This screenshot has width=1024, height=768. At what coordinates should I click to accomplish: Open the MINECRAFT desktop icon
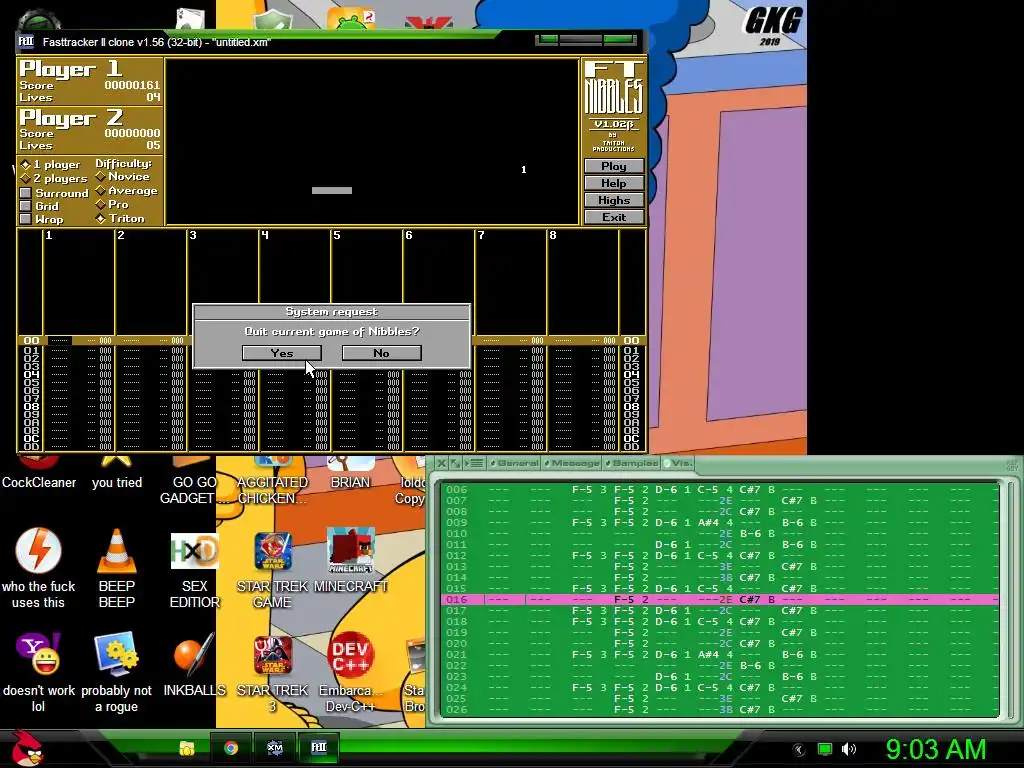pos(351,551)
